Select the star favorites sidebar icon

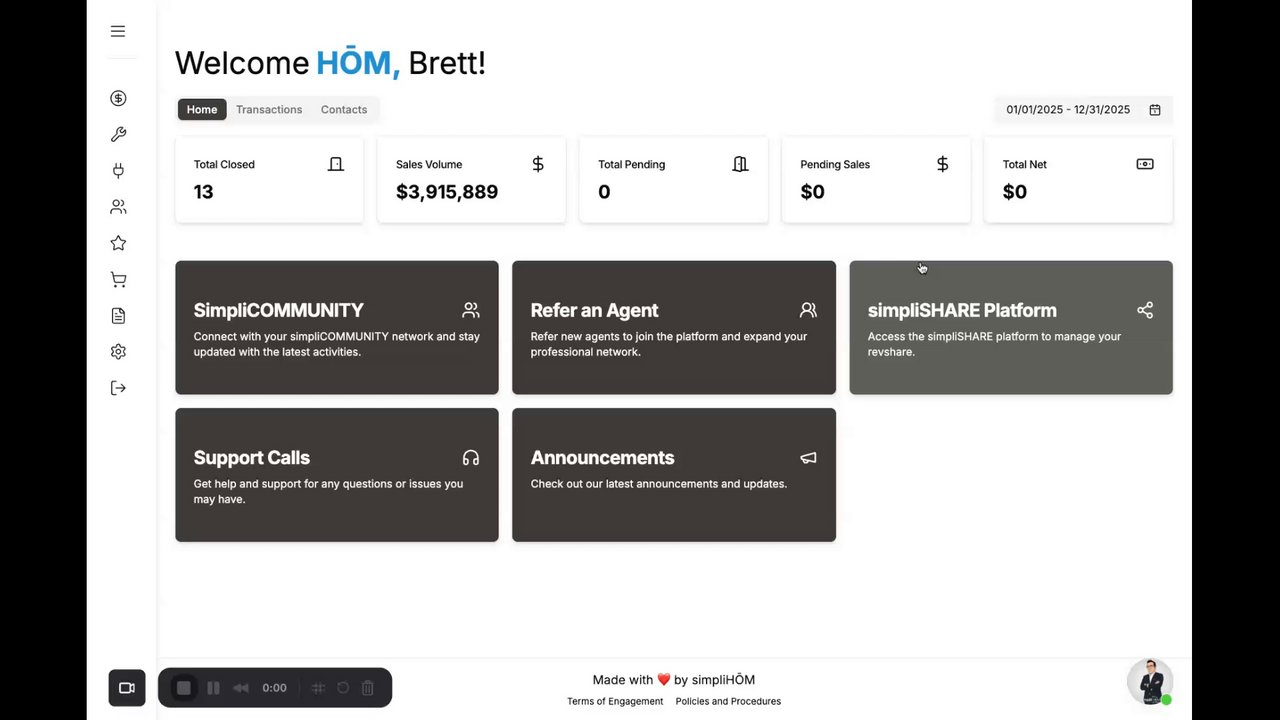point(118,243)
